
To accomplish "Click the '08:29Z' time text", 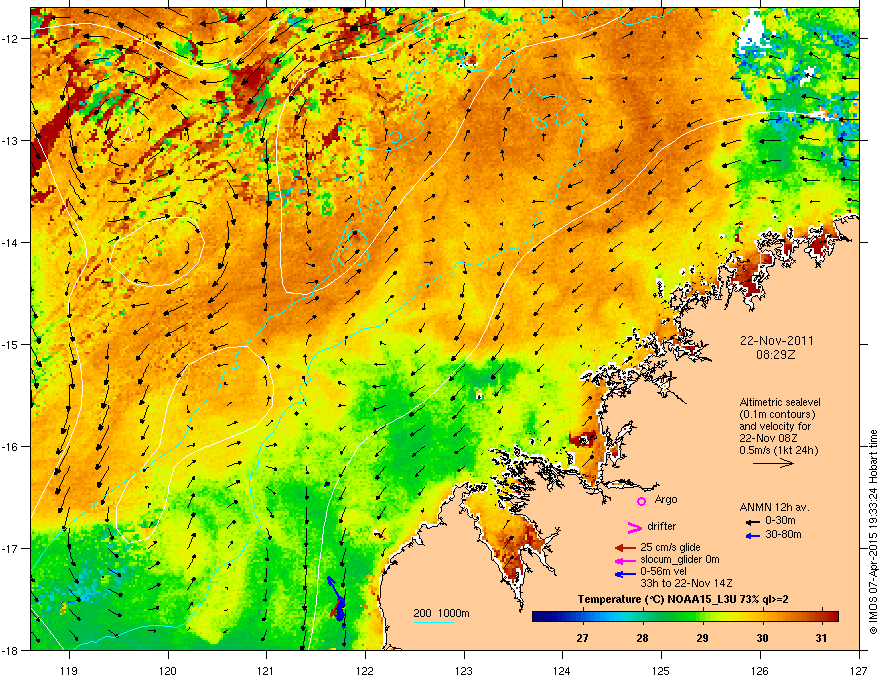I will pos(776,355).
